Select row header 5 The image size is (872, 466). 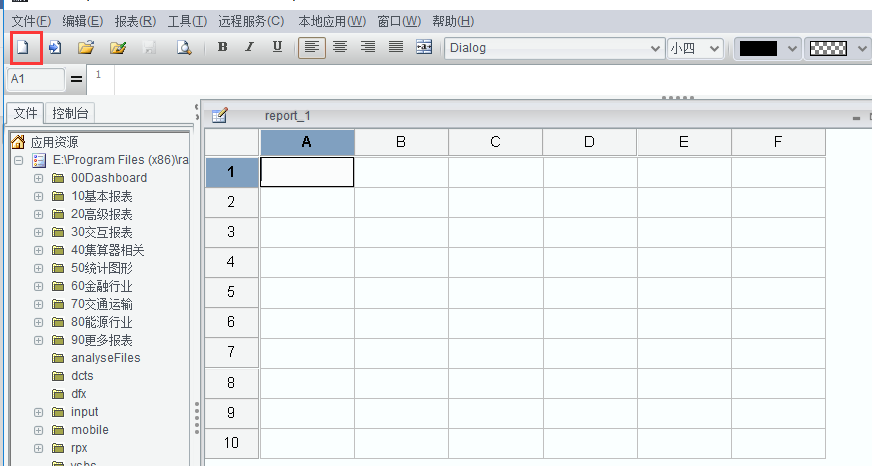231,292
